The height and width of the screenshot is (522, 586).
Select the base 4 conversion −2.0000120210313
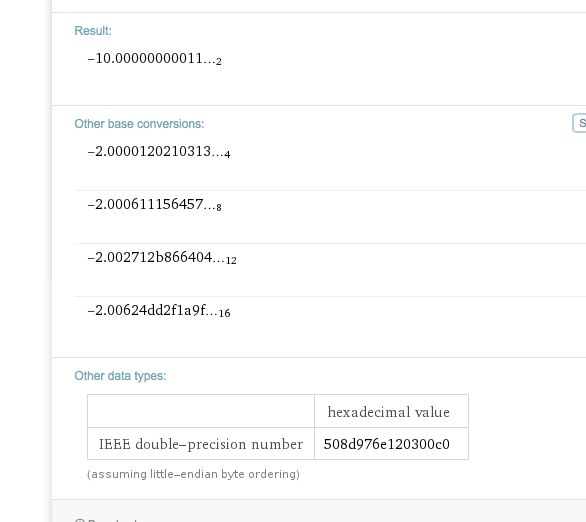click(x=159, y=152)
